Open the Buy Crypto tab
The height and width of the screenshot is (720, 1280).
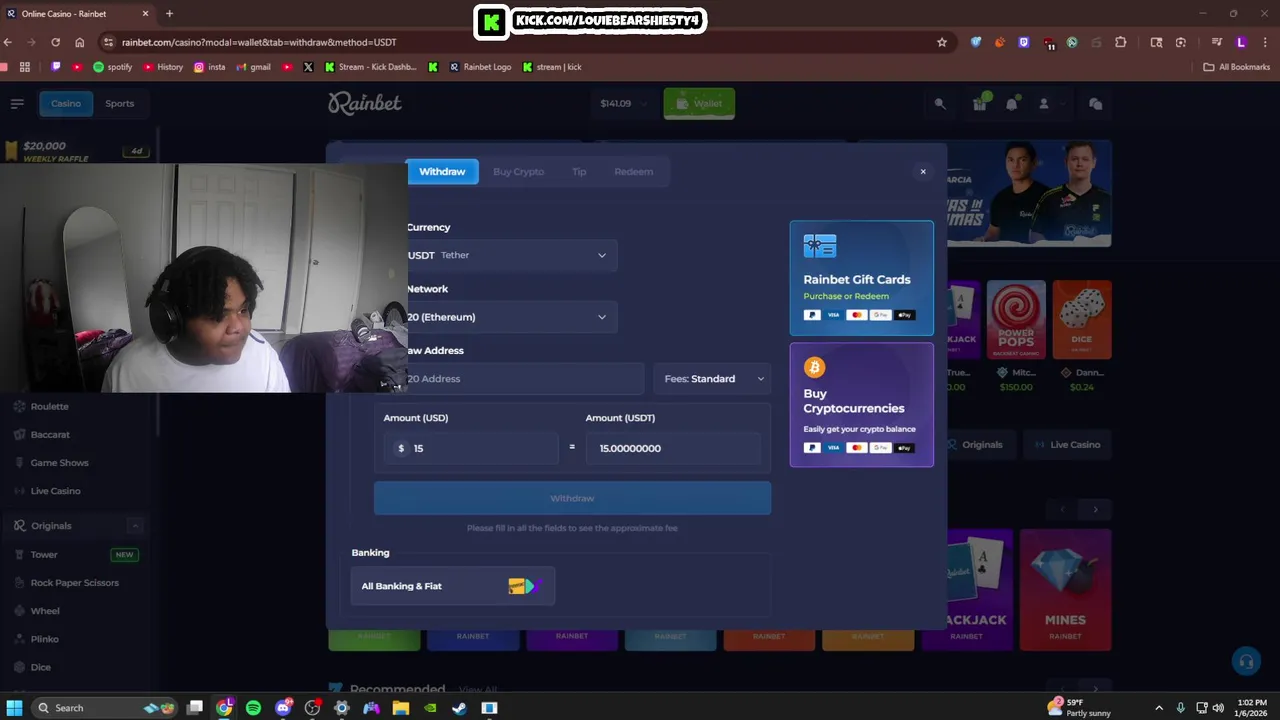[518, 172]
